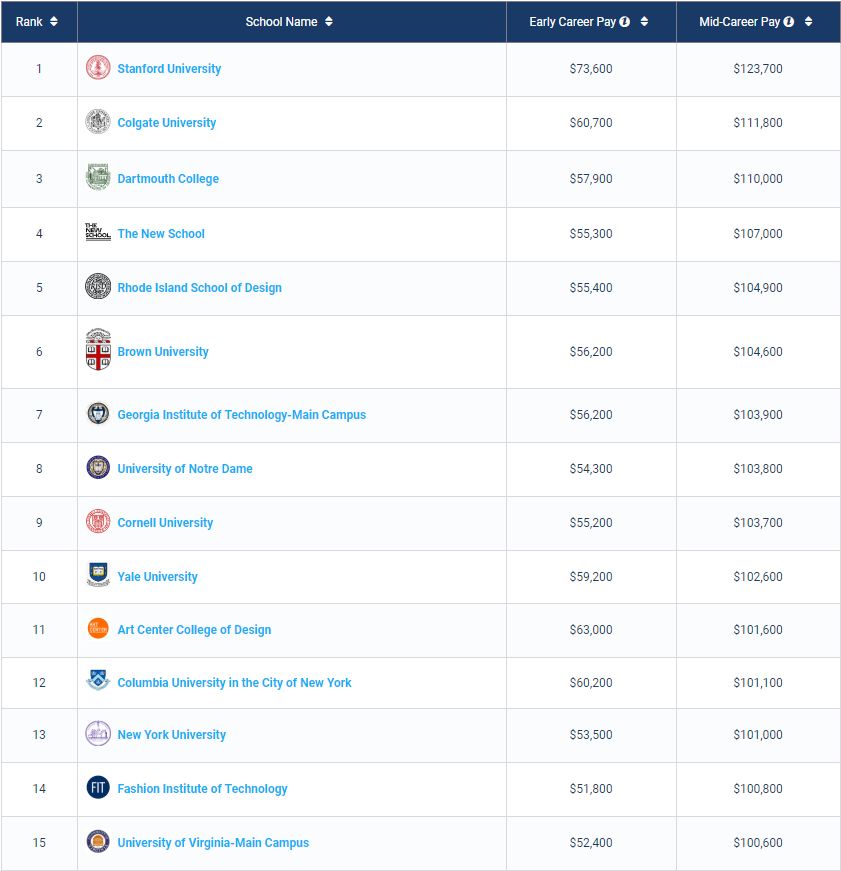Open Georgia Institute of Technology-Main Campus link
841x871 pixels.
[242, 415]
